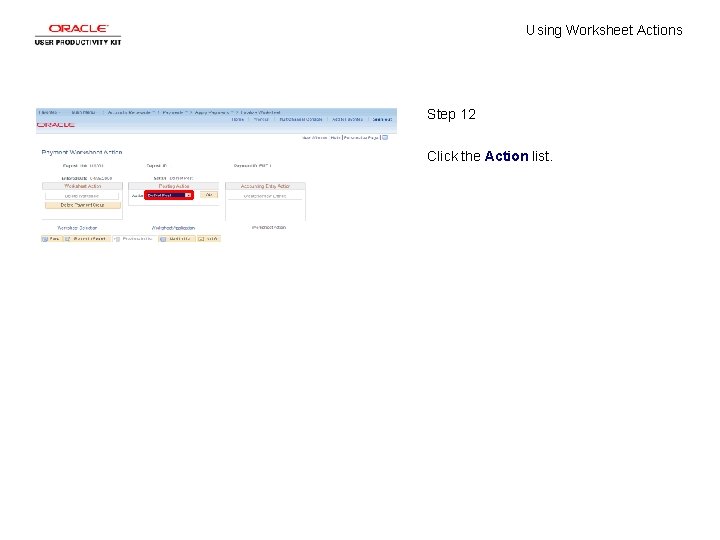
Task: Click the Payment Worksheet Action page title
Action: point(82,152)
